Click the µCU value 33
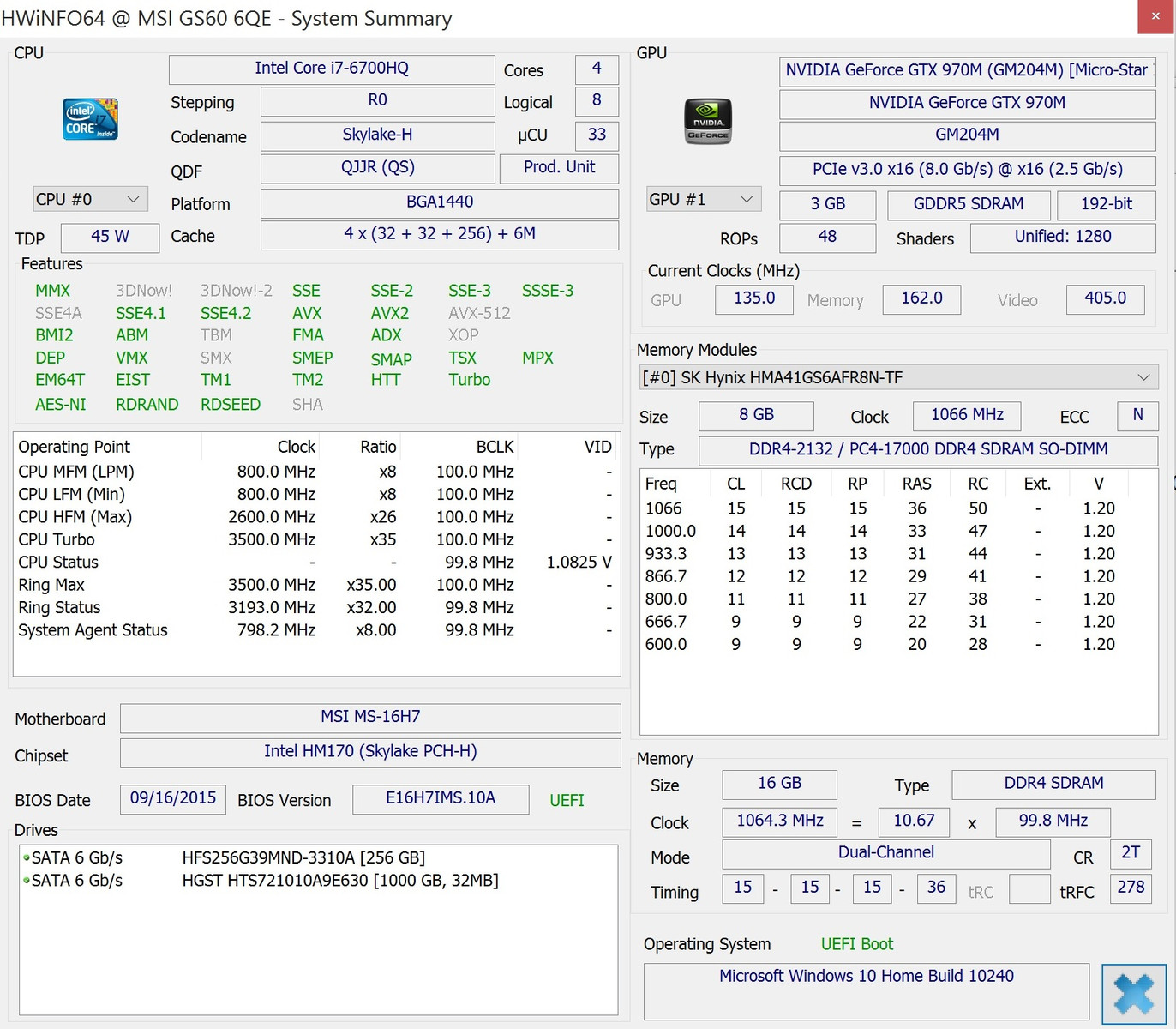The height and width of the screenshot is (1029, 1176). point(597,135)
